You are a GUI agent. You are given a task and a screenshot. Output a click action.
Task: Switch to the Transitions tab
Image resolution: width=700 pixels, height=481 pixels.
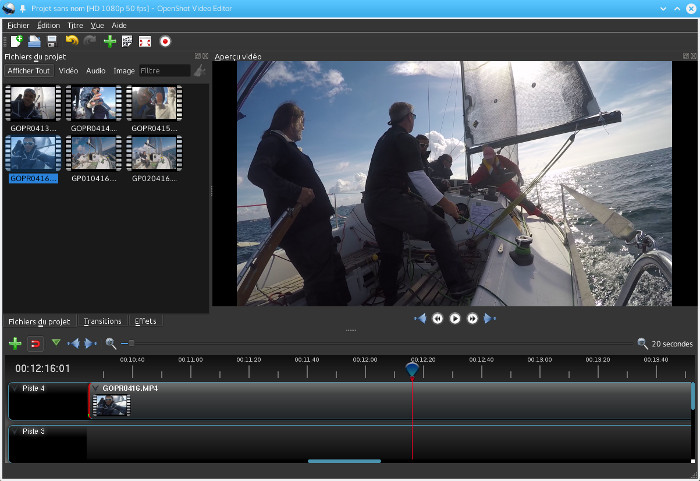(103, 321)
